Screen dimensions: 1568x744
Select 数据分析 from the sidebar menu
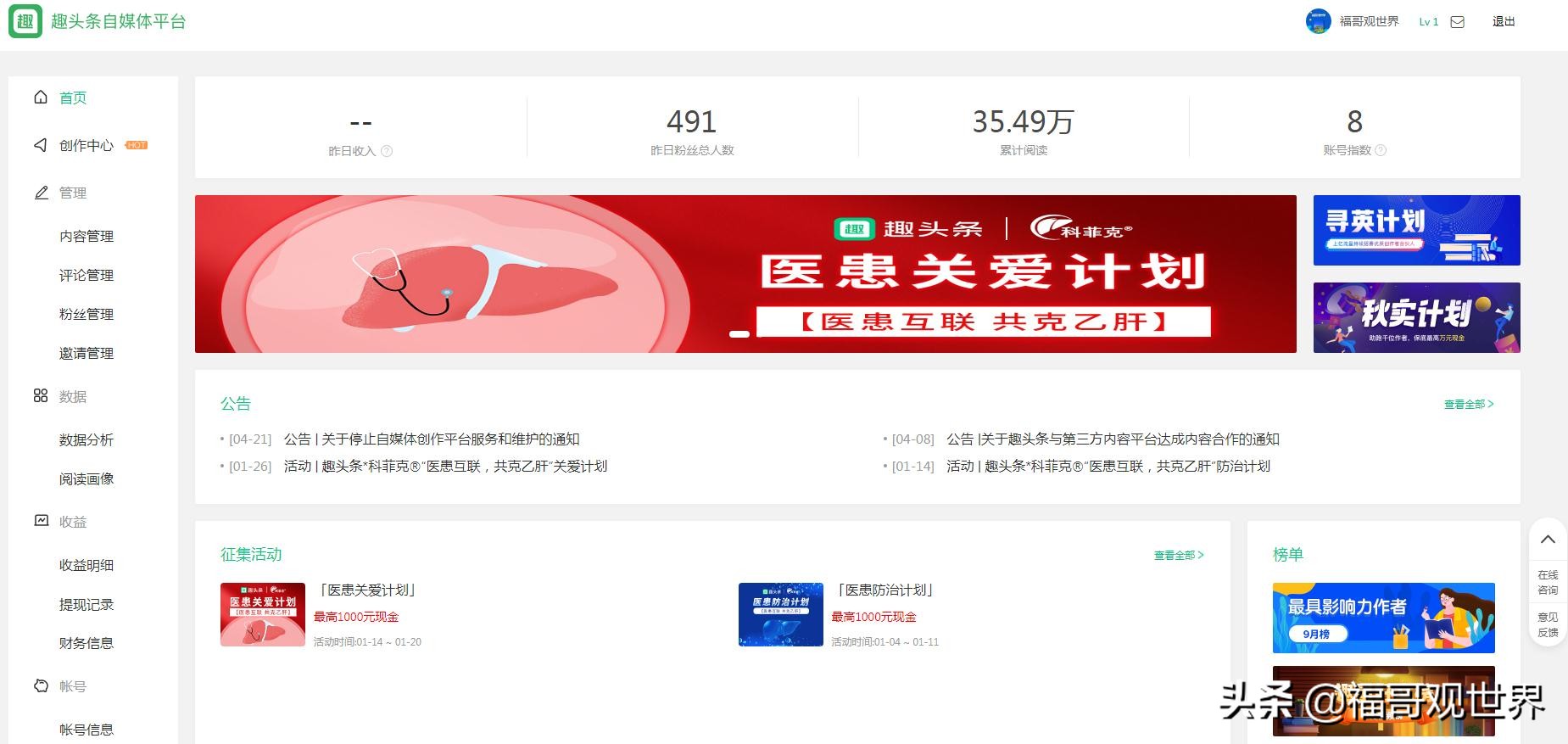point(86,439)
